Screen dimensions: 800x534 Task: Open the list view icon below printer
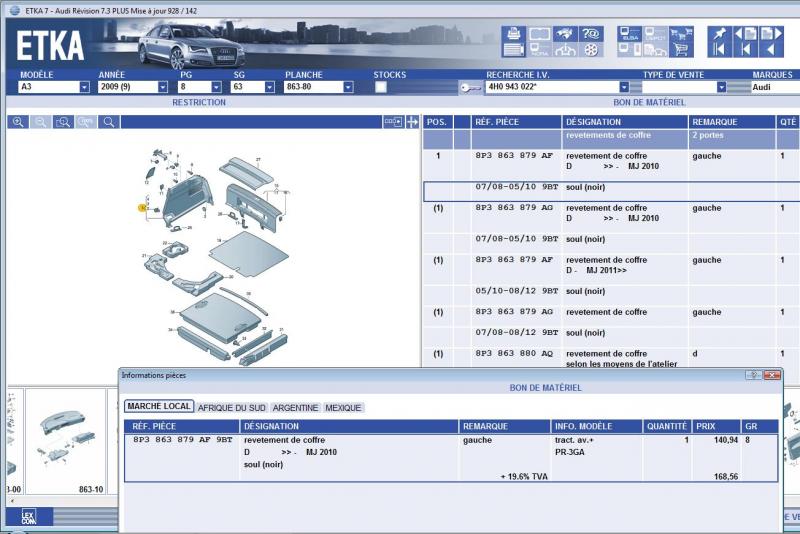pyautogui.click(x=514, y=49)
